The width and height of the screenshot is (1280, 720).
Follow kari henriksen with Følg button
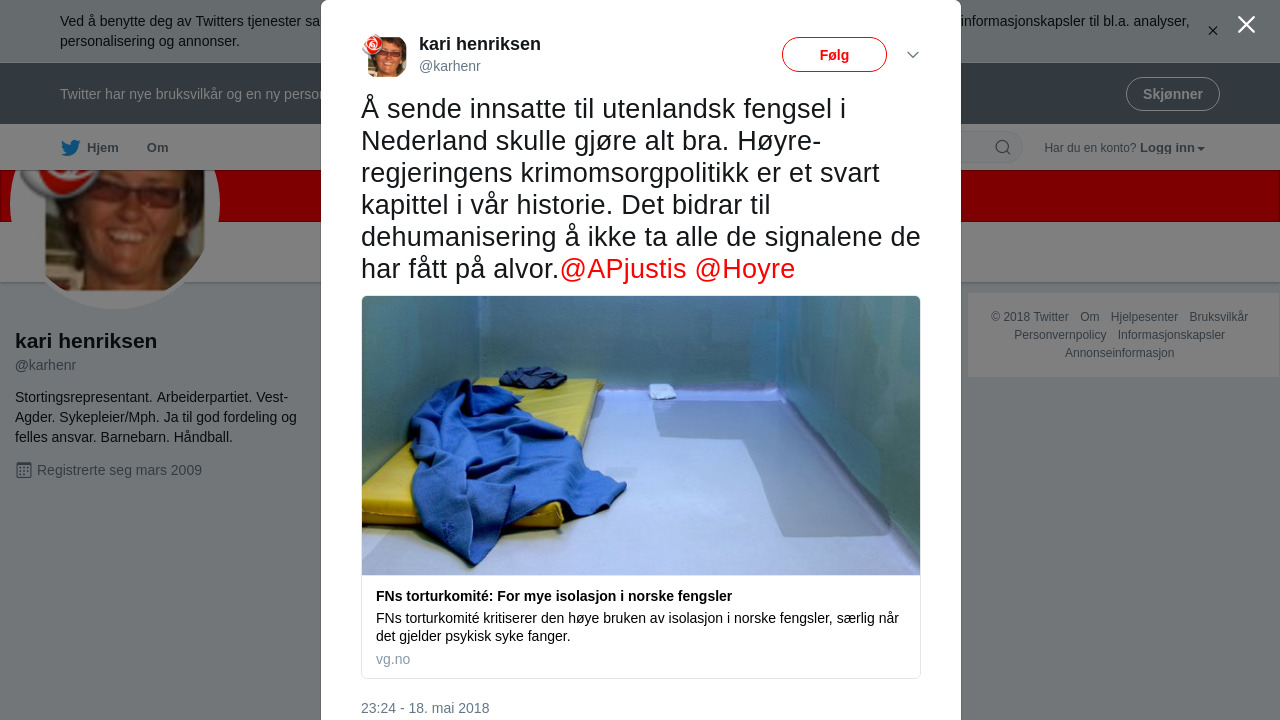834,55
